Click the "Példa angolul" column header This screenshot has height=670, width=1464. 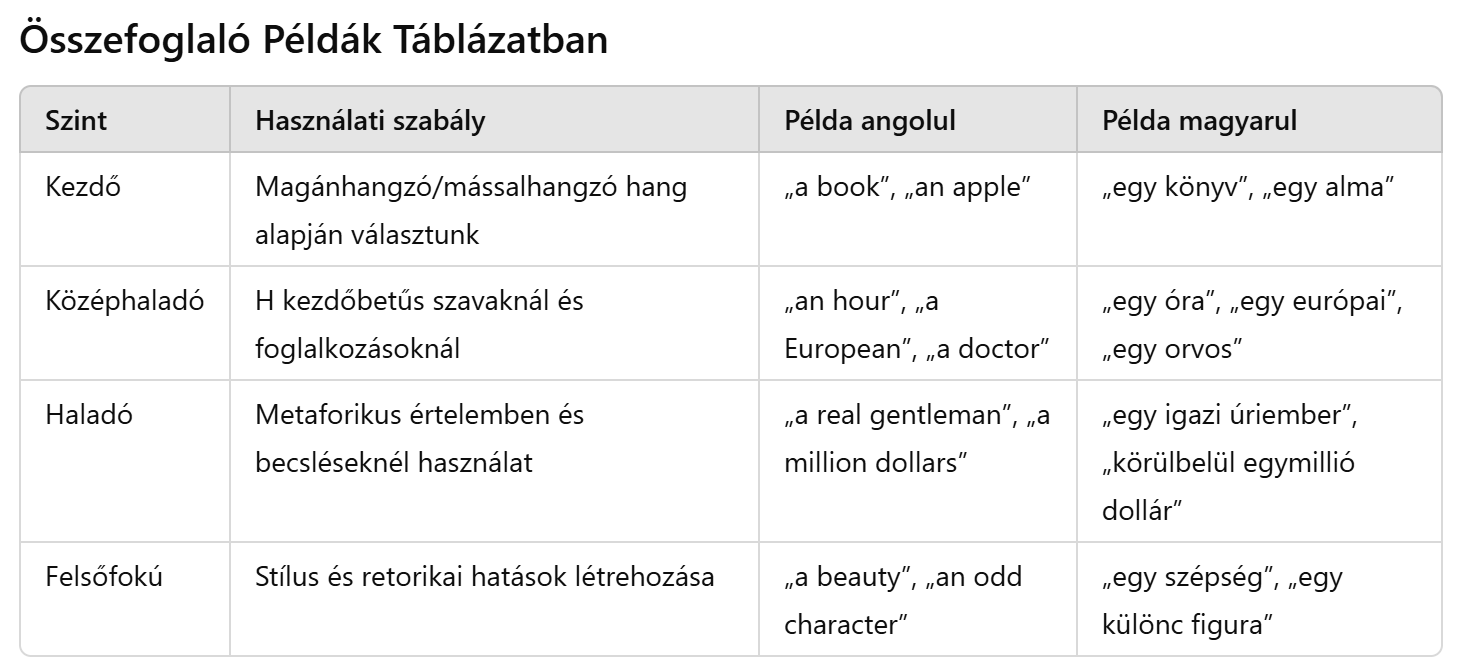870,121
